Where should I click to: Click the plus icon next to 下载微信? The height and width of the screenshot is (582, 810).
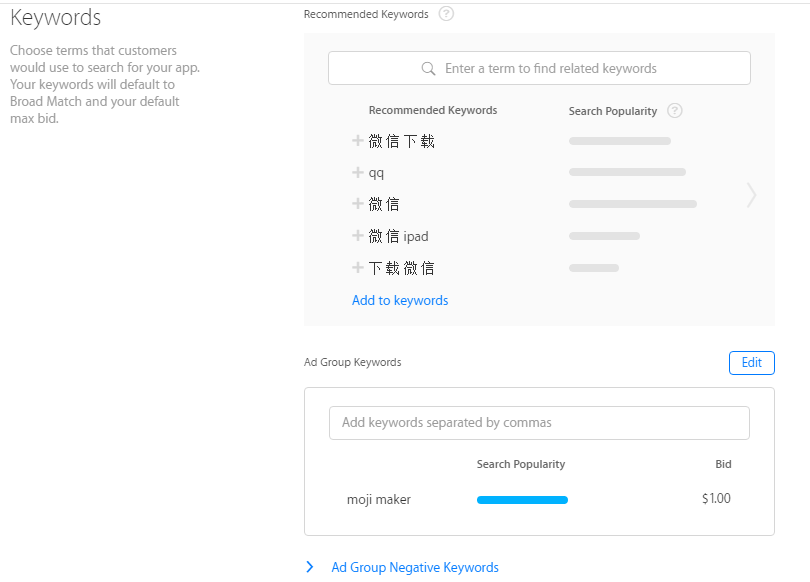(x=357, y=268)
